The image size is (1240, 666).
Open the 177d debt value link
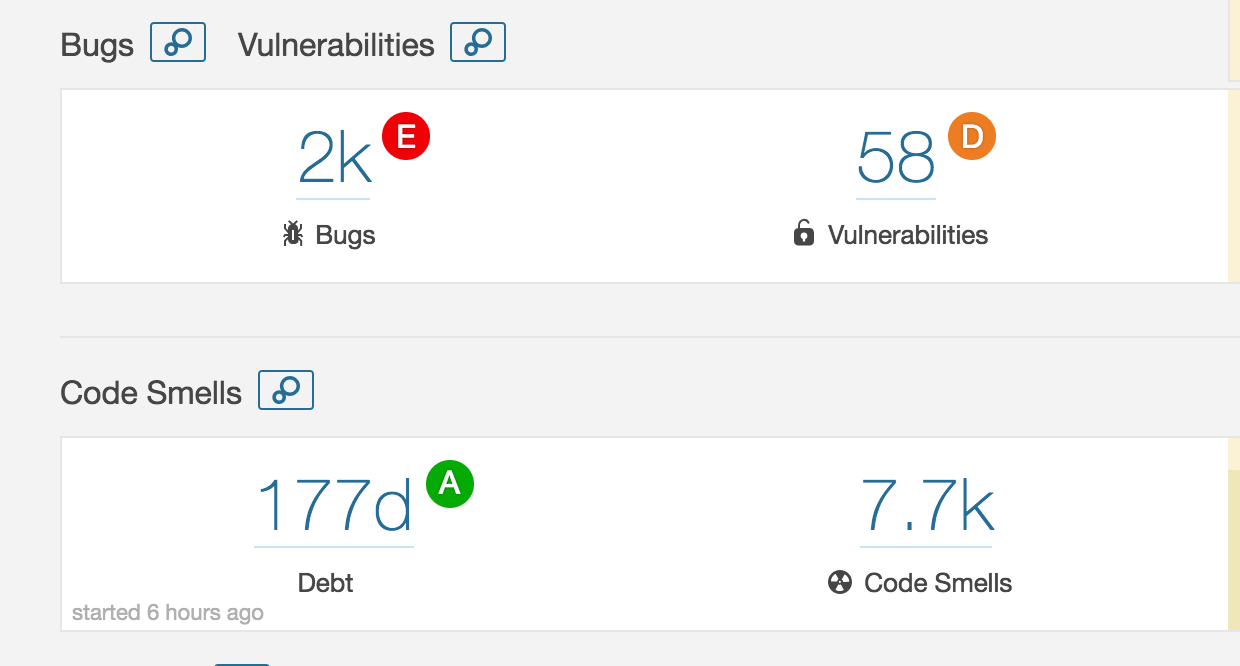point(334,508)
